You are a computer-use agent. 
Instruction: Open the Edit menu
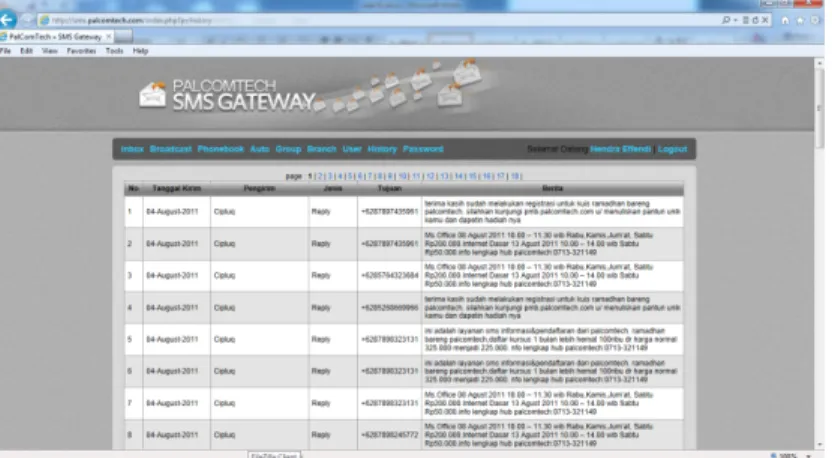[27, 51]
